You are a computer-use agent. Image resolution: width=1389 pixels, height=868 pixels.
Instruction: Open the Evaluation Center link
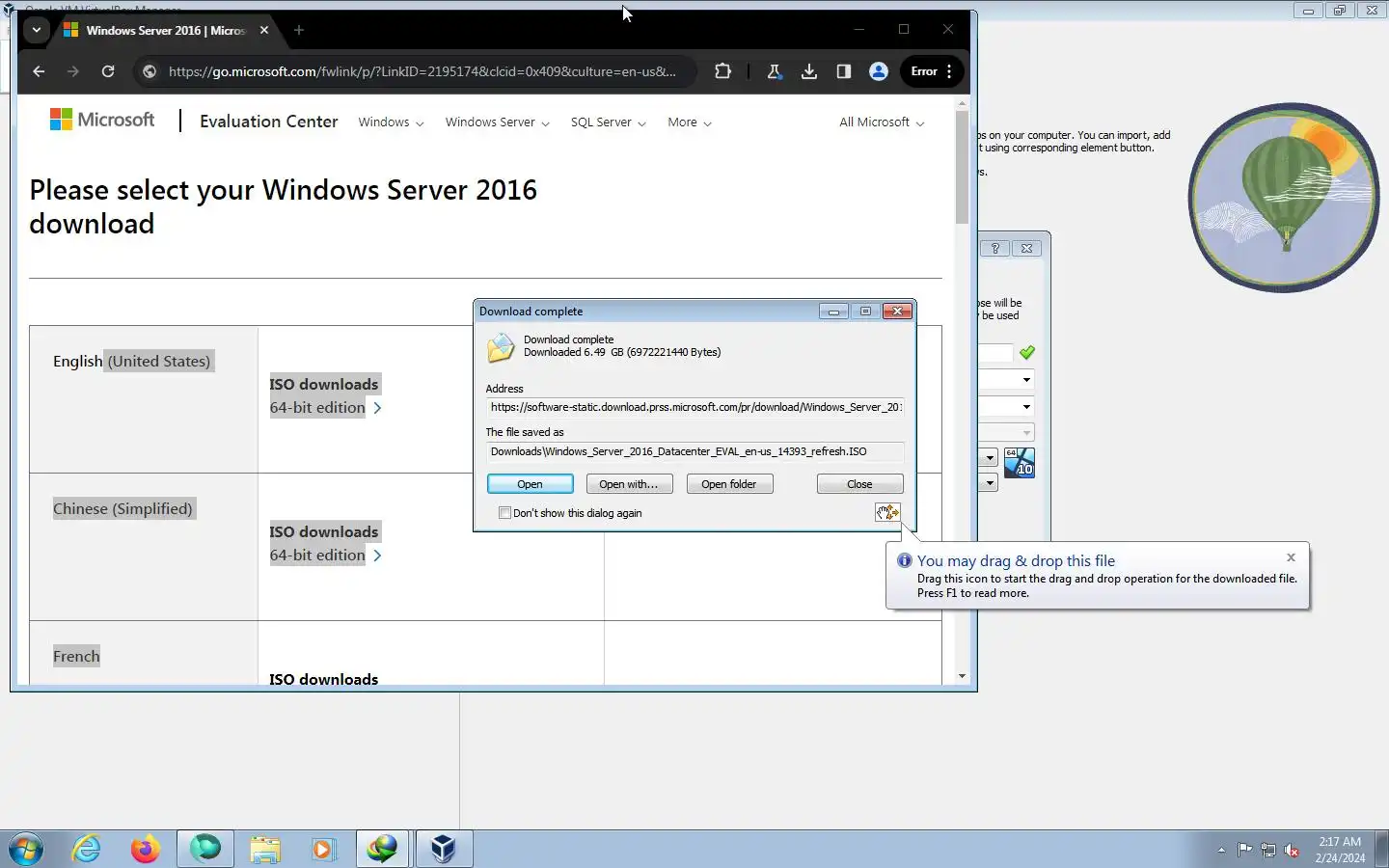(x=269, y=122)
